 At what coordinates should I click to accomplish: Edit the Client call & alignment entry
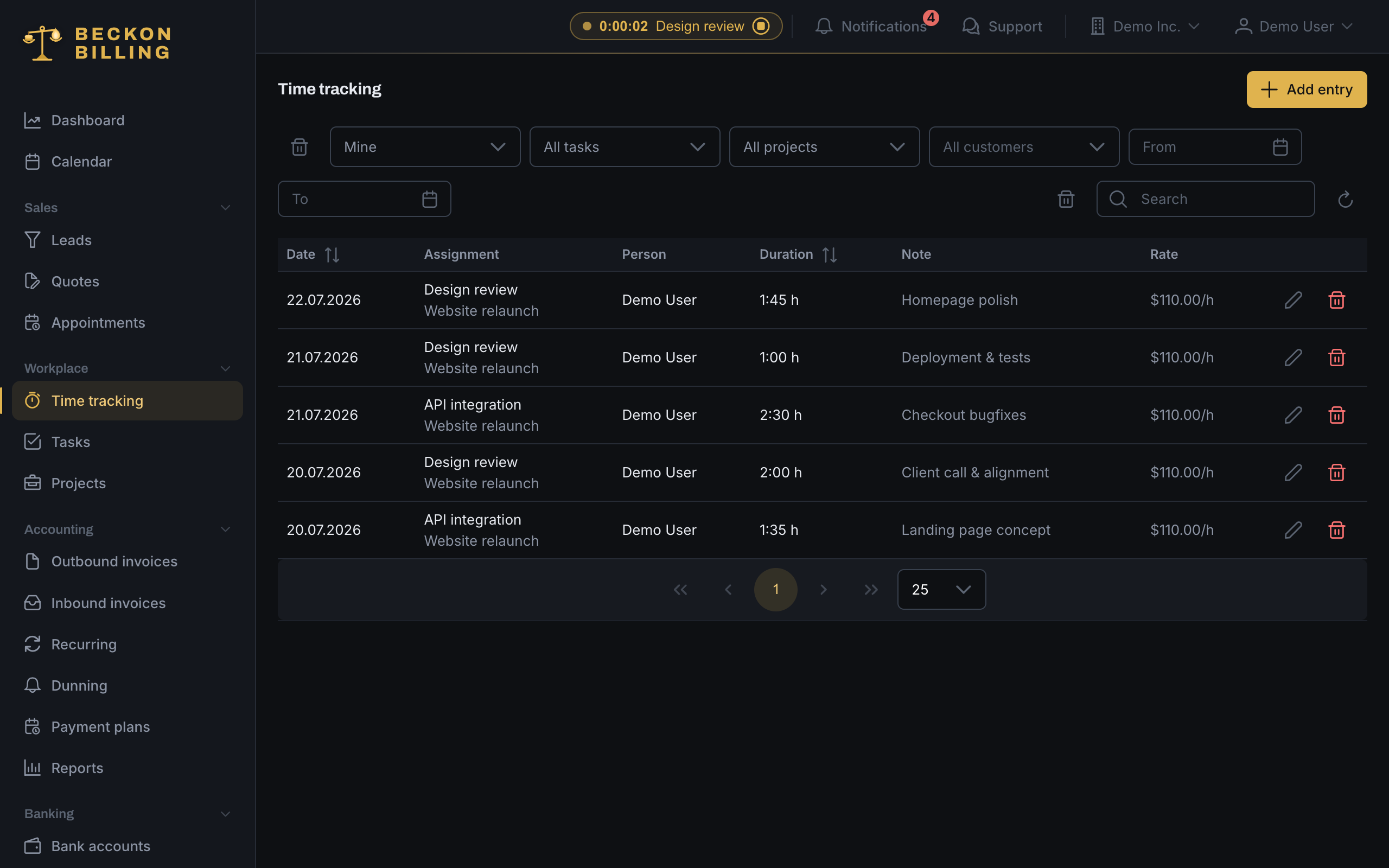pyautogui.click(x=1293, y=473)
